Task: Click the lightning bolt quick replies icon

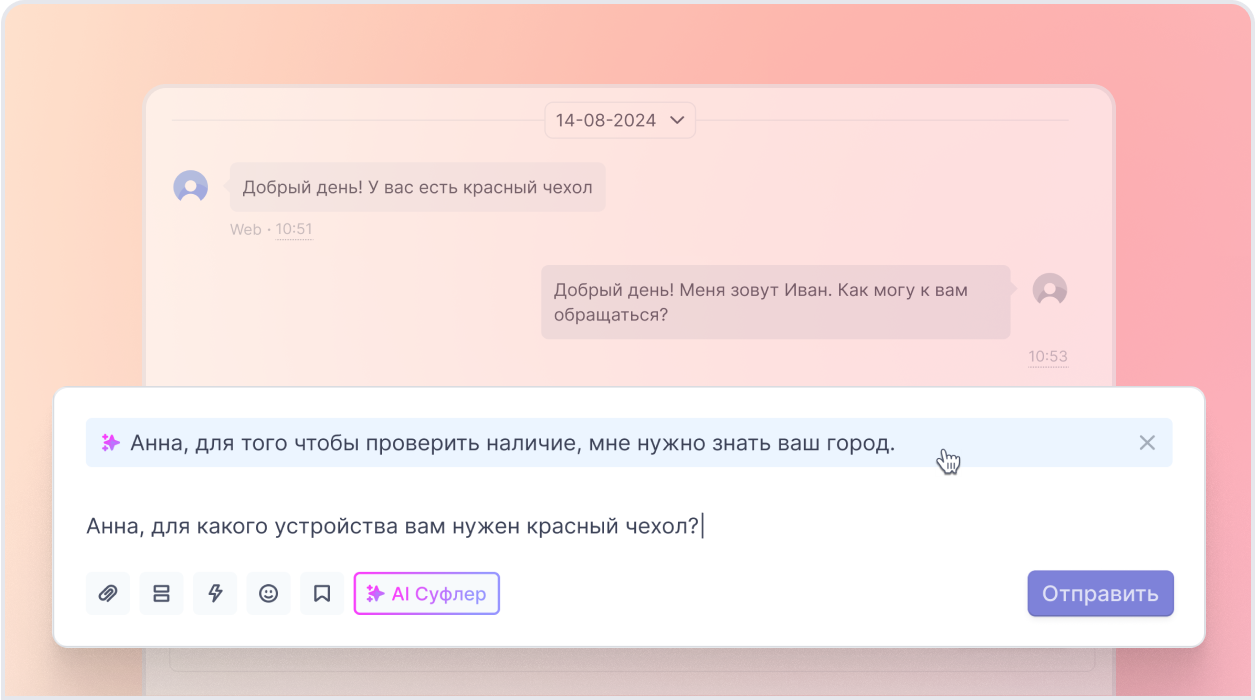Action: tap(215, 593)
